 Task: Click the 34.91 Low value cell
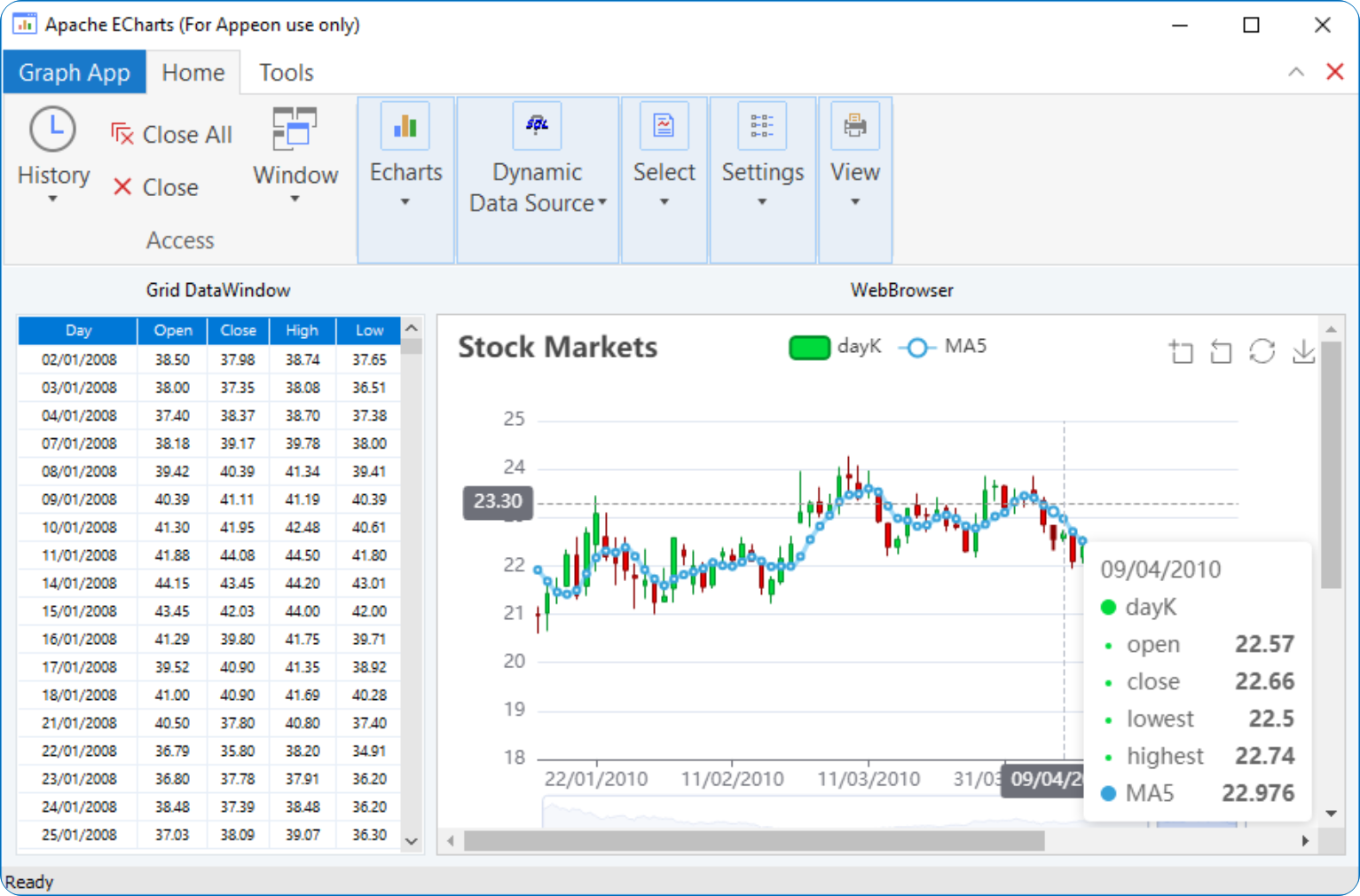click(369, 751)
